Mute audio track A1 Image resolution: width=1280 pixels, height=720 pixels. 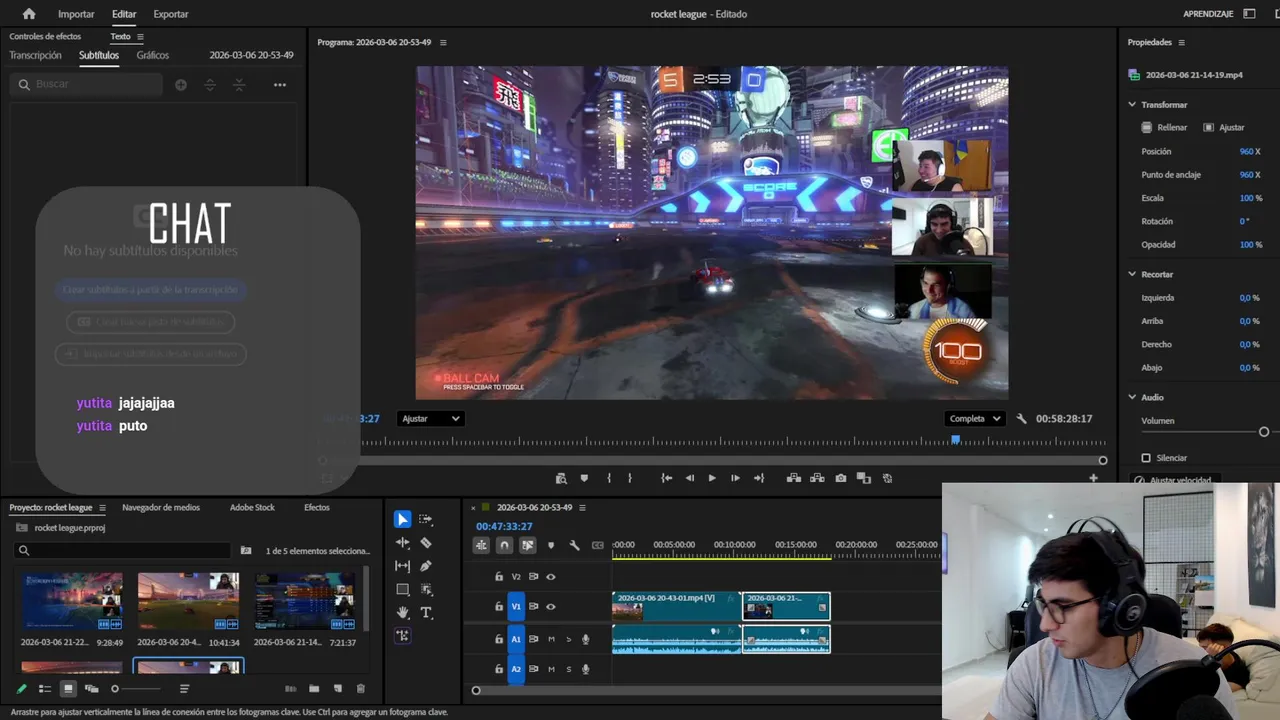pos(551,639)
